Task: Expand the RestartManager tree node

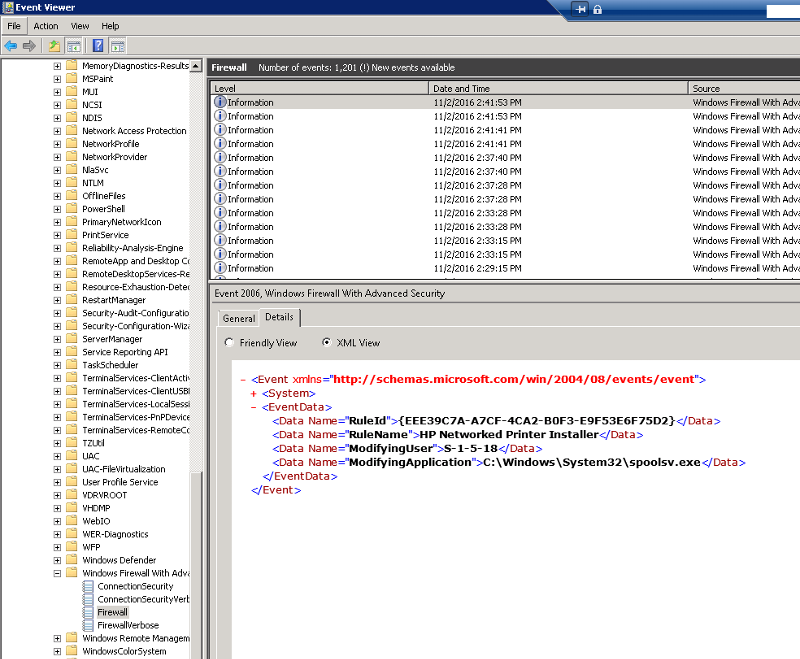Action: pos(57,300)
